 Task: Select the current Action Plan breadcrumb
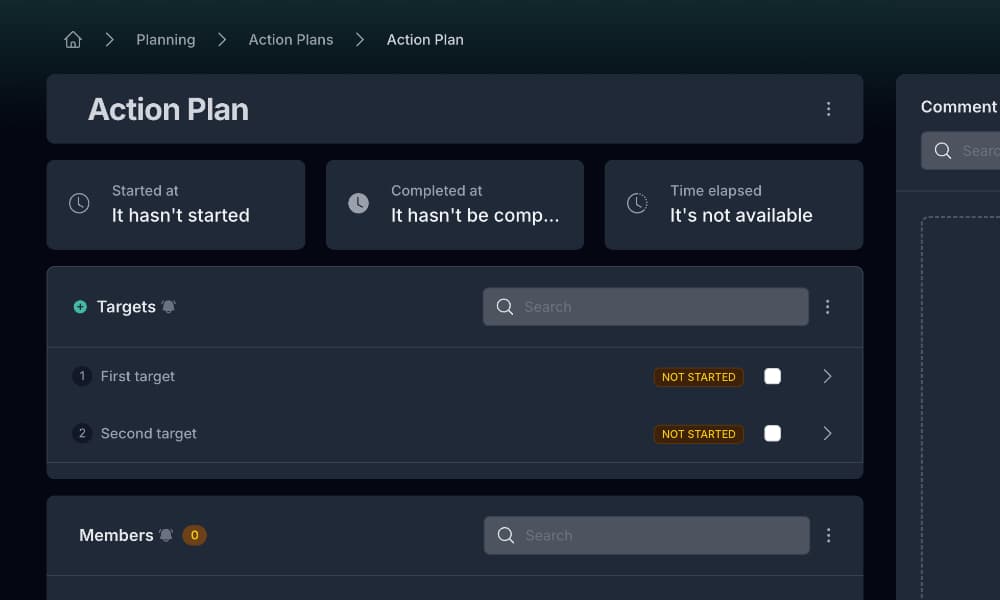click(x=425, y=40)
